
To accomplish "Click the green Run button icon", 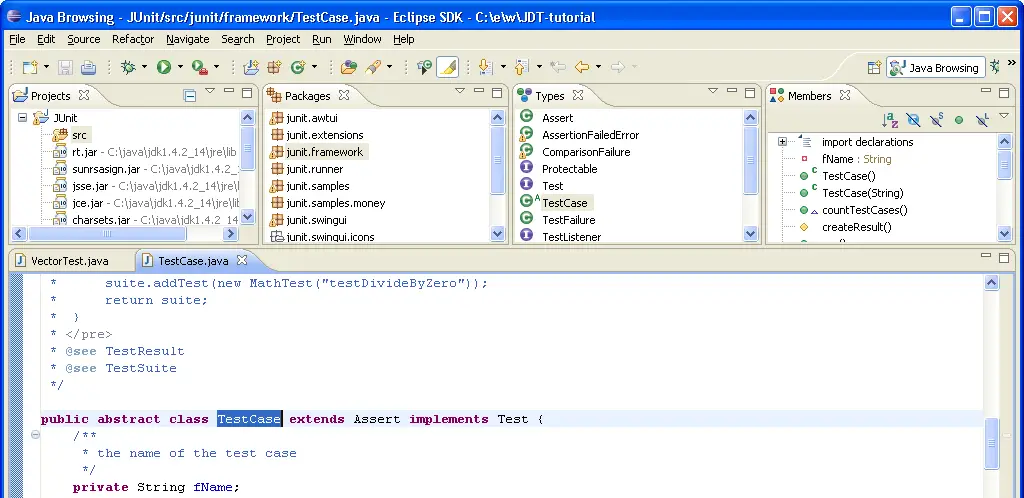I will [x=163, y=67].
